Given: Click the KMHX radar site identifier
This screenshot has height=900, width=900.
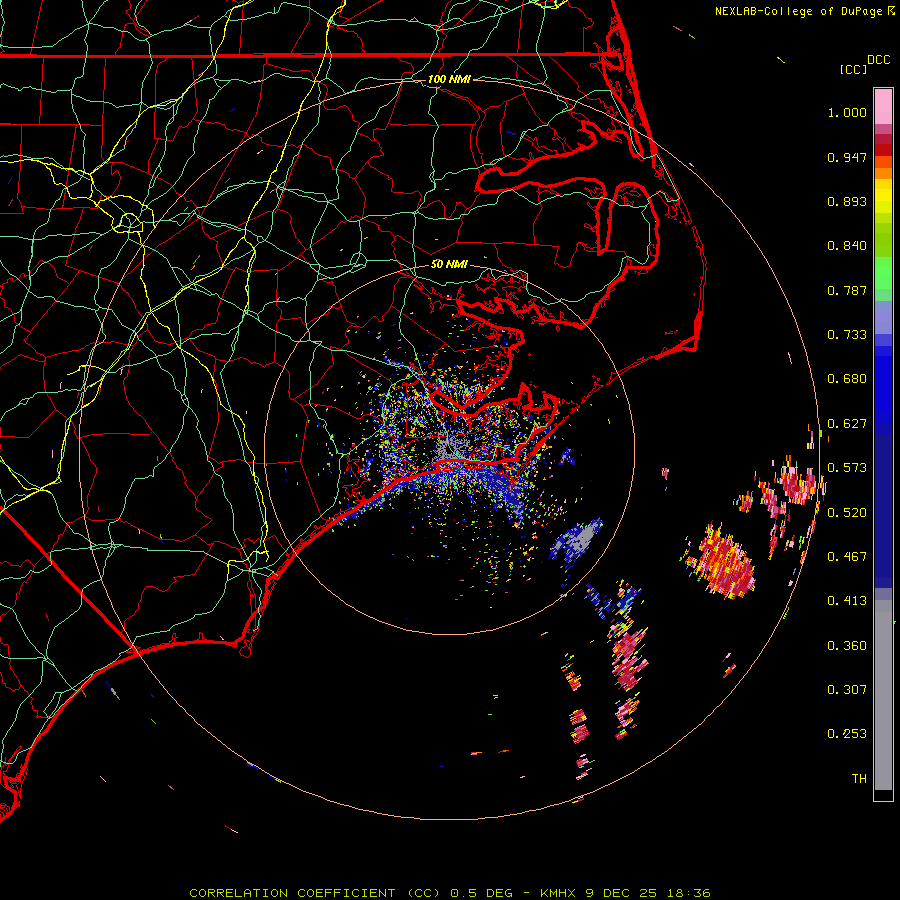Looking at the screenshot, I should tap(560, 893).
